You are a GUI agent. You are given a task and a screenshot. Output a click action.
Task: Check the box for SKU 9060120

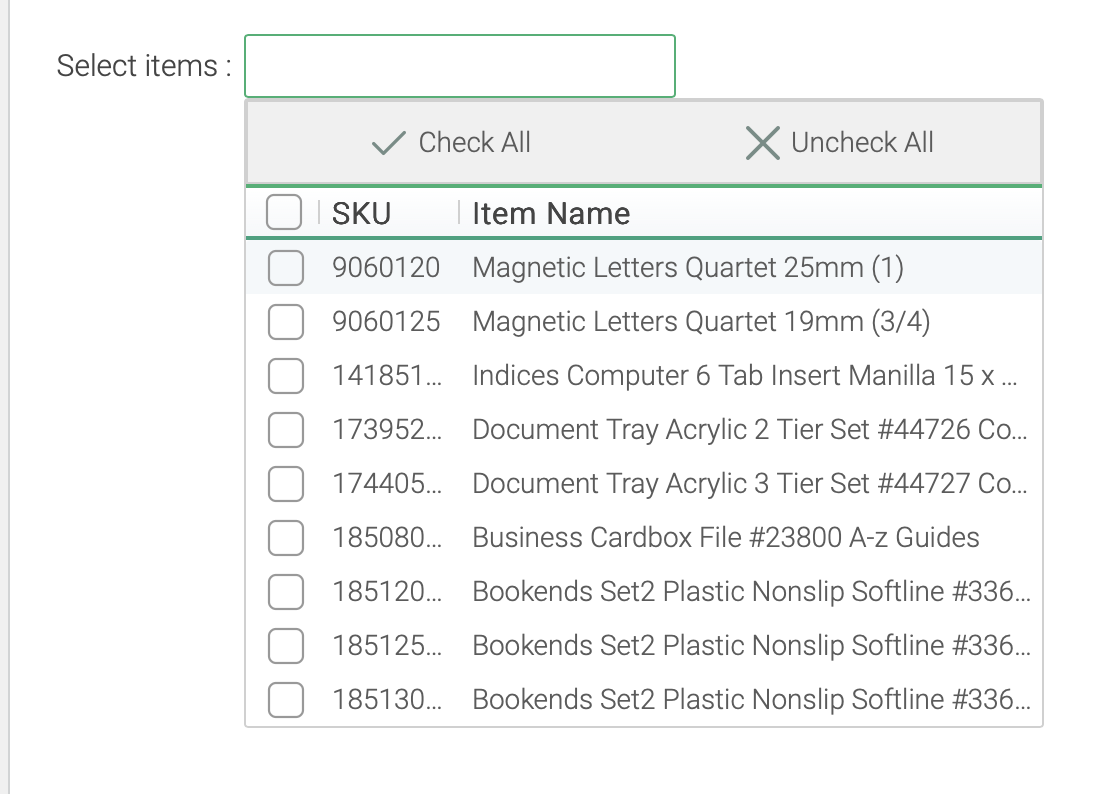(286, 268)
